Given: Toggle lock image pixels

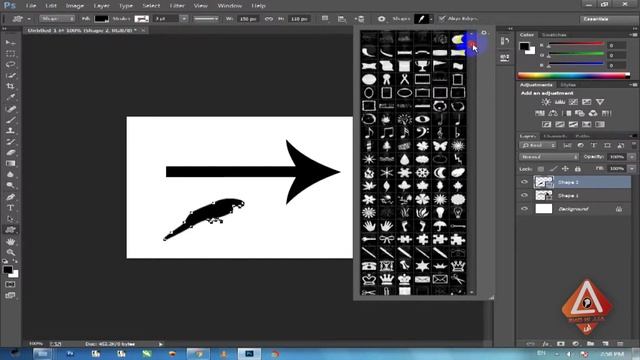Looking at the screenshot, I should coord(553,169).
